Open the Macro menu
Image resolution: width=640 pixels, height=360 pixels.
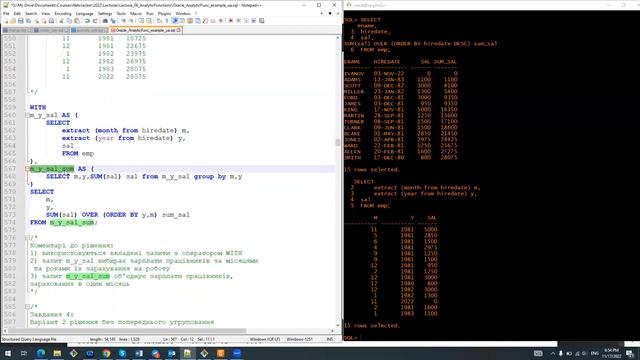(136, 13)
